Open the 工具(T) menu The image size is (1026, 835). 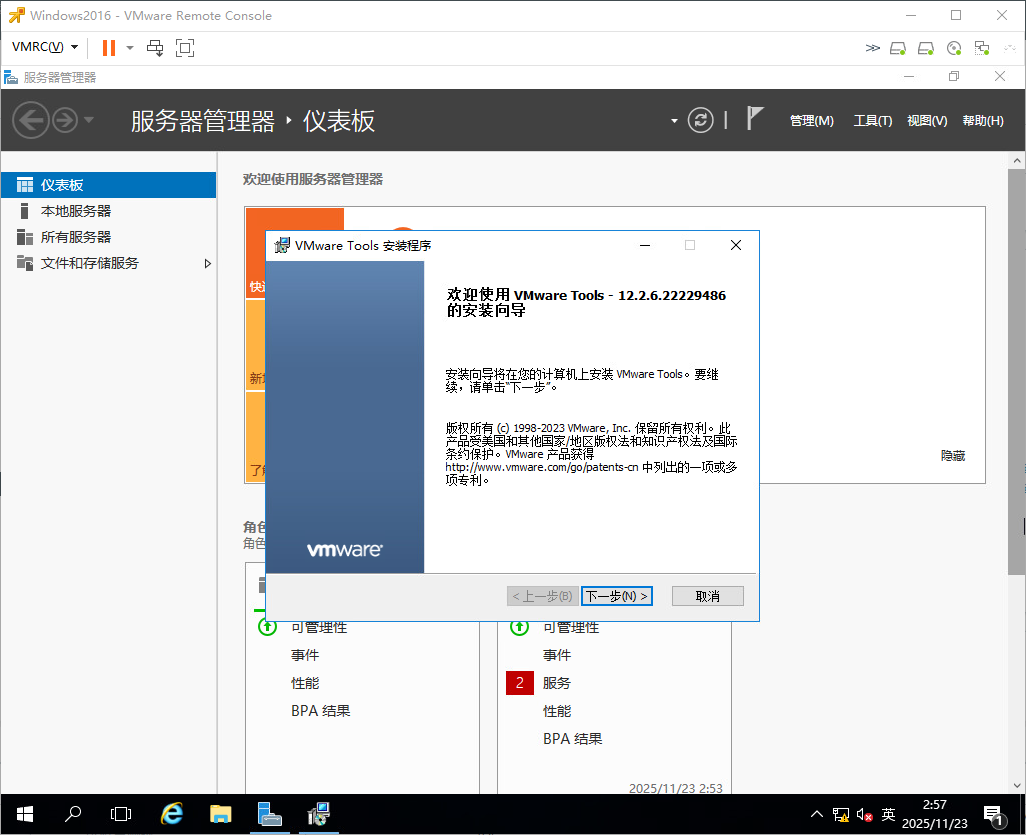tap(872, 121)
